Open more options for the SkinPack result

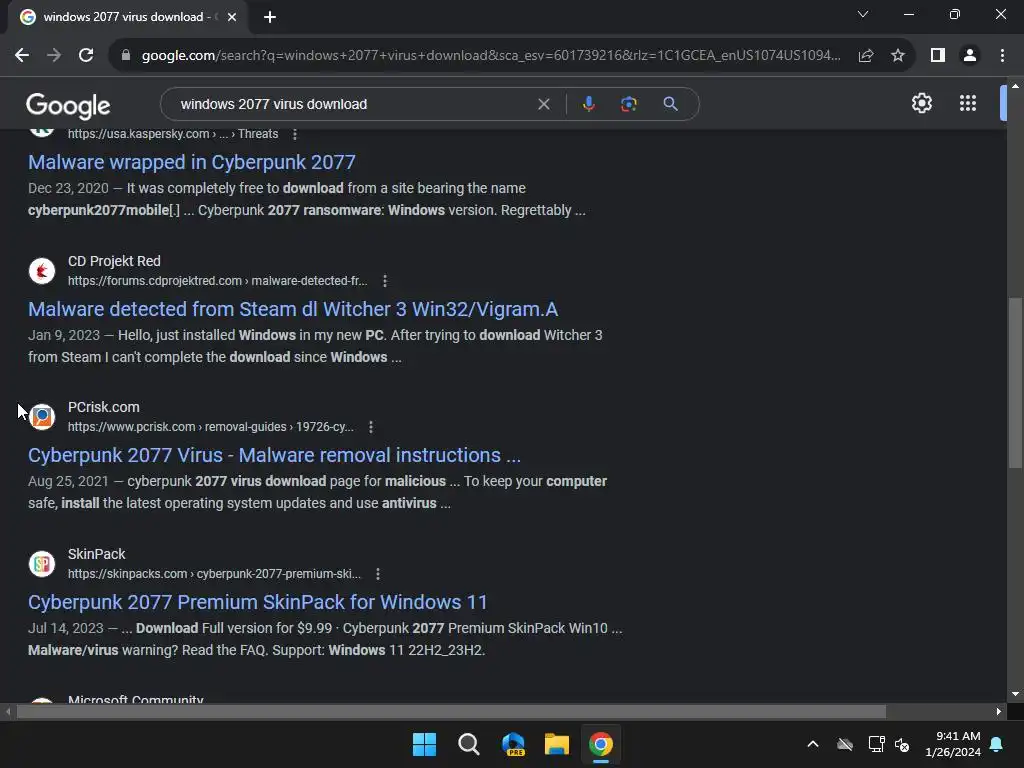(x=377, y=574)
